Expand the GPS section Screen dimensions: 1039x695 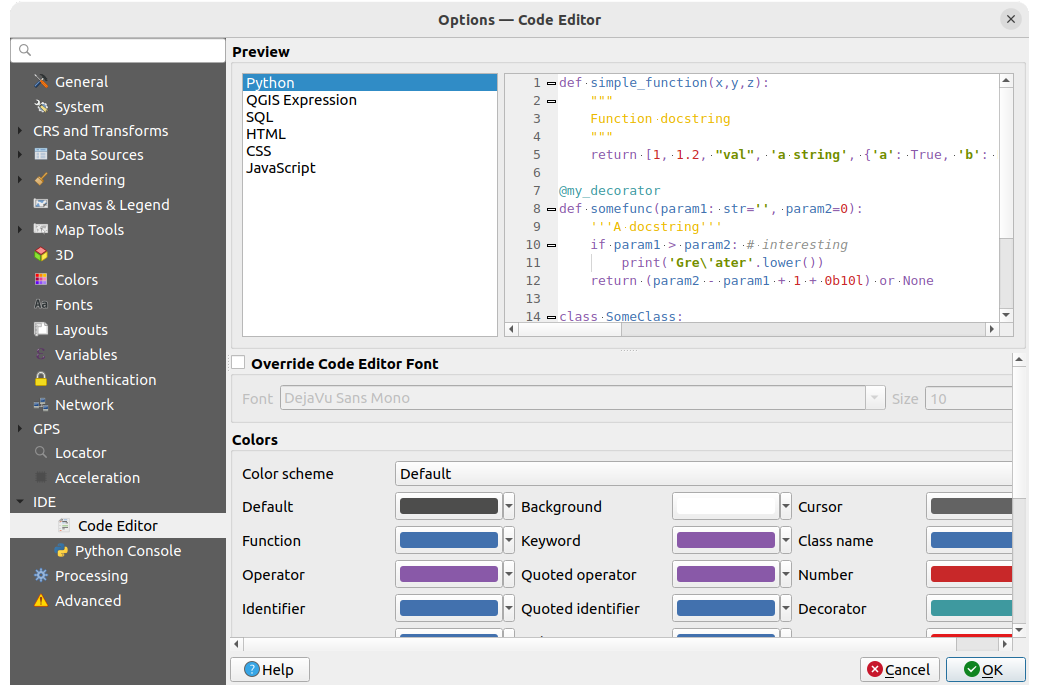pyautogui.click(x=17, y=428)
